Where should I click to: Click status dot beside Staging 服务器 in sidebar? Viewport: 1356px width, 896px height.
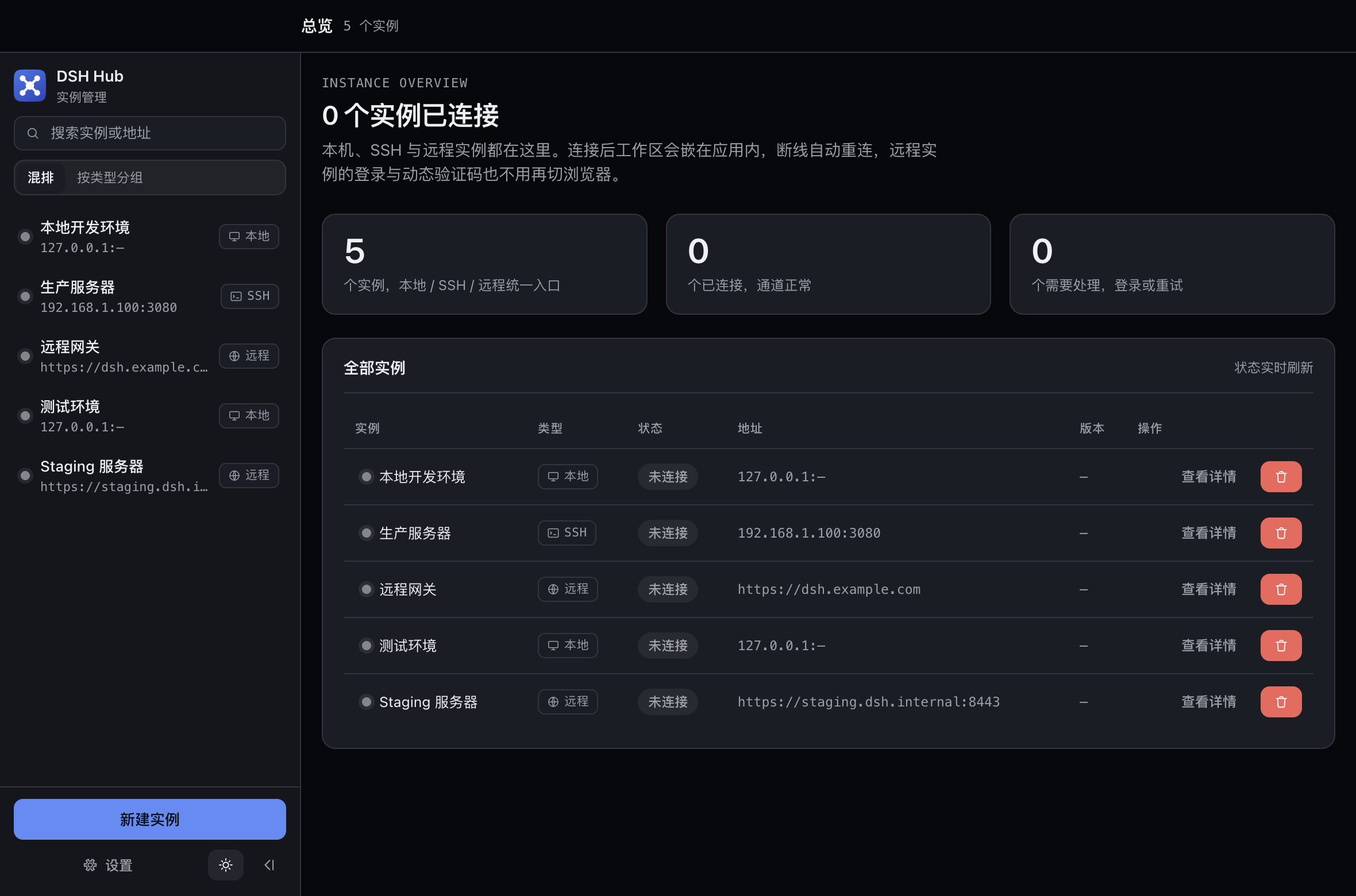(25, 476)
